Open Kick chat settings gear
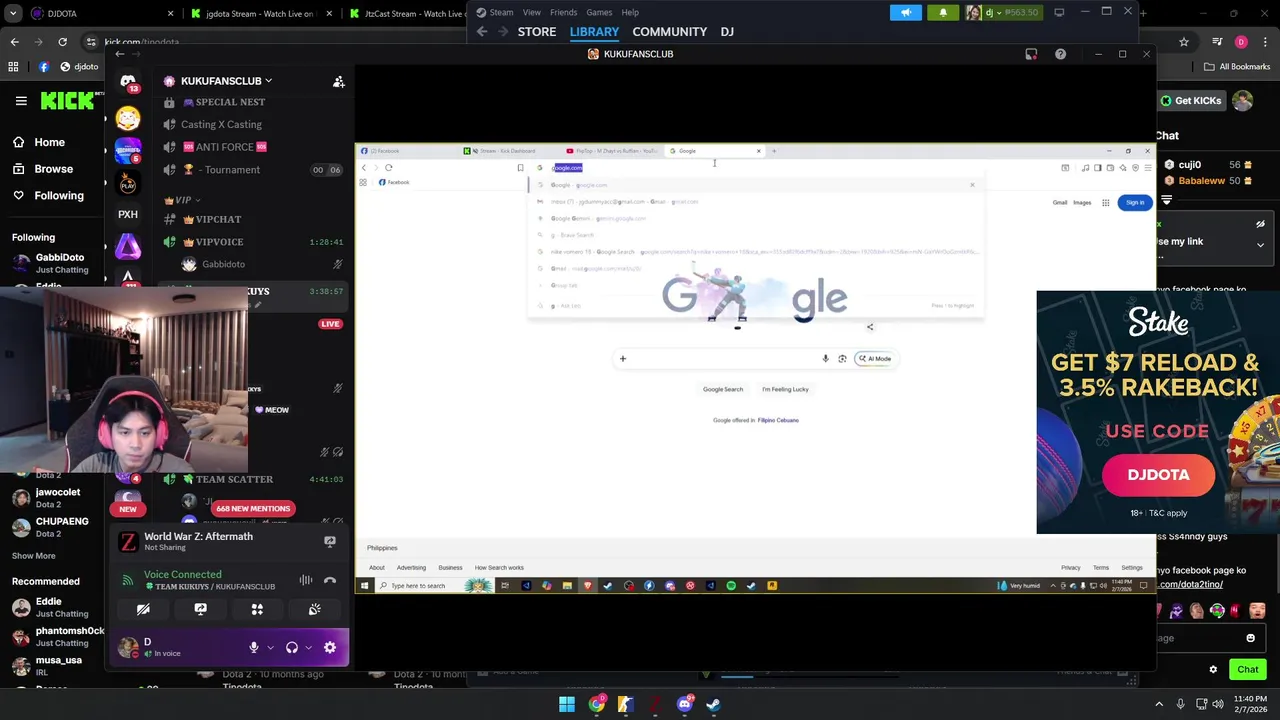Viewport: 1280px width, 720px height. coord(1213,669)
